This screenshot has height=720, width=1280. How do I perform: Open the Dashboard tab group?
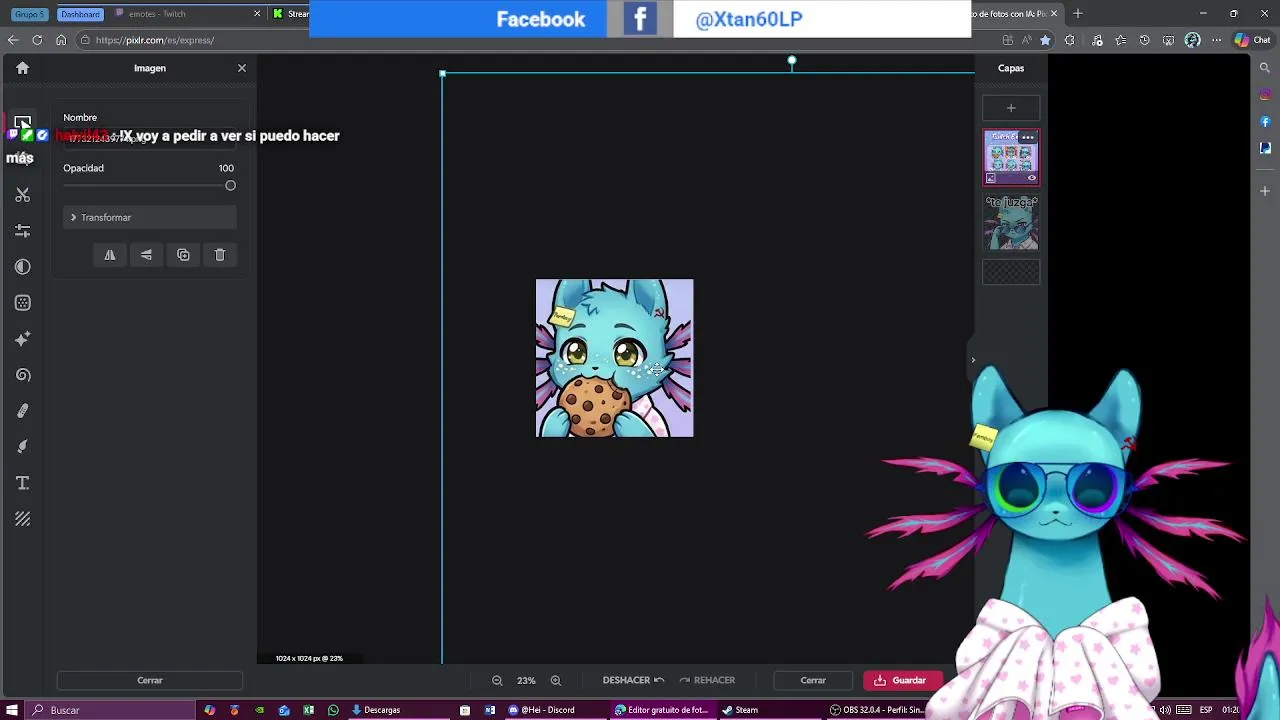80,14
